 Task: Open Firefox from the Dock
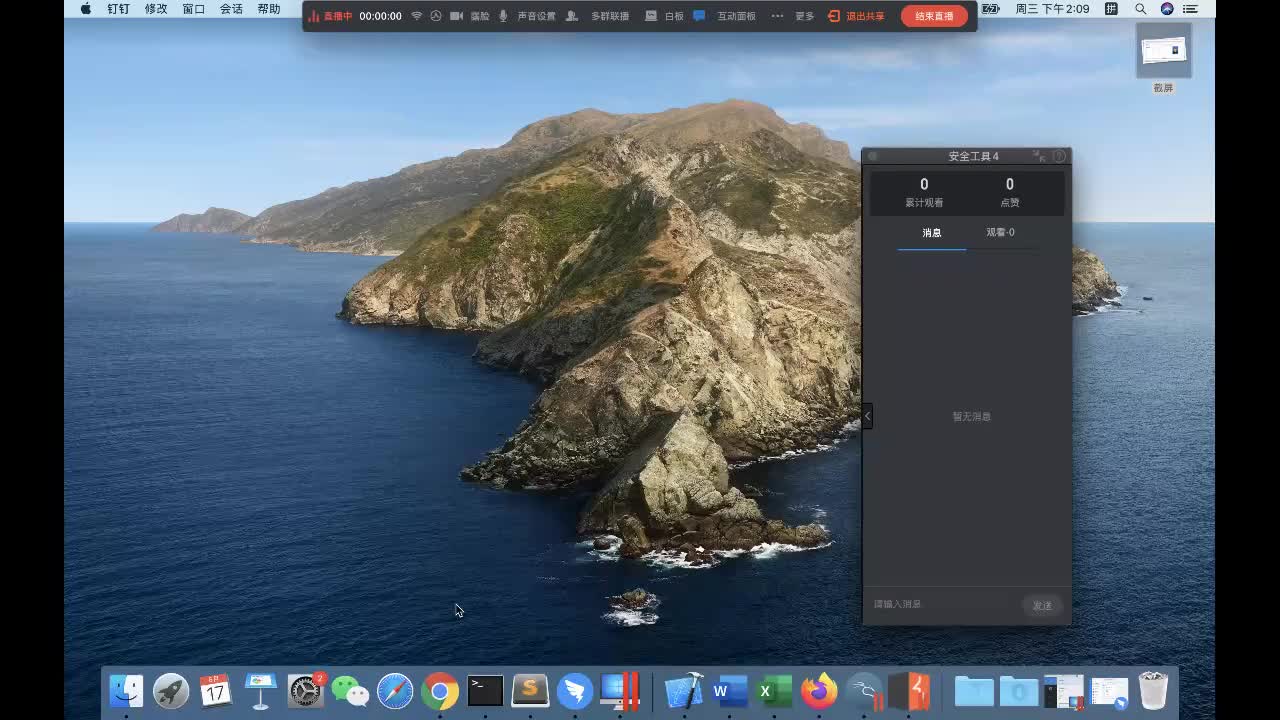click(820, 690)
